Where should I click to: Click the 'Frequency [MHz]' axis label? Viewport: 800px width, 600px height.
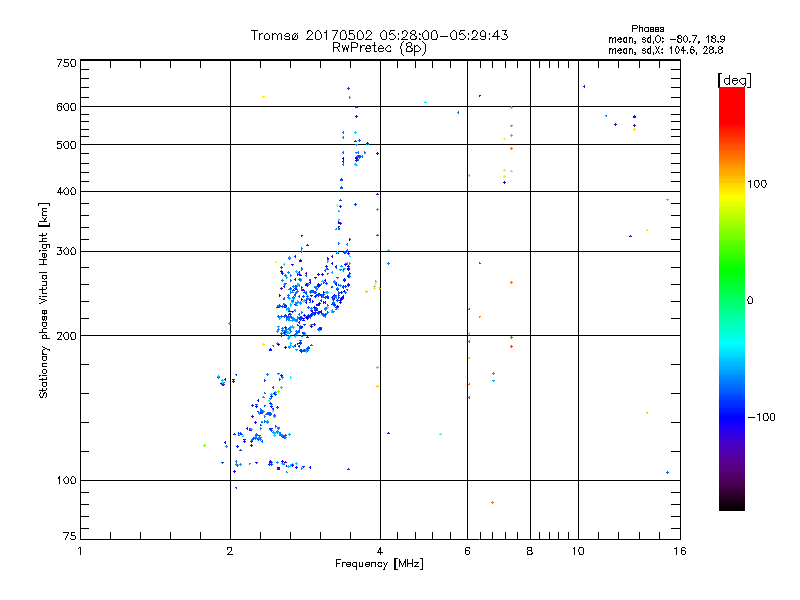[379, 564]
